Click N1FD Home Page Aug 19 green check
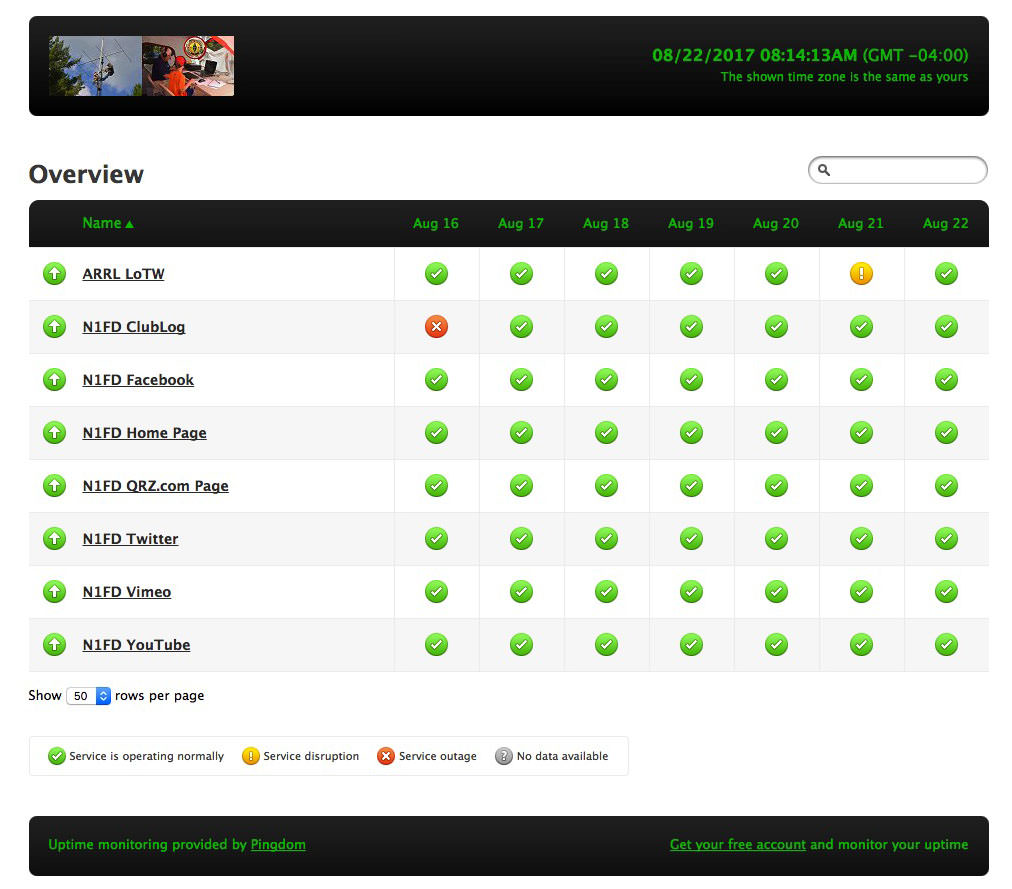Viewport: 1012px width, 889px height. (x=691, y=433)
